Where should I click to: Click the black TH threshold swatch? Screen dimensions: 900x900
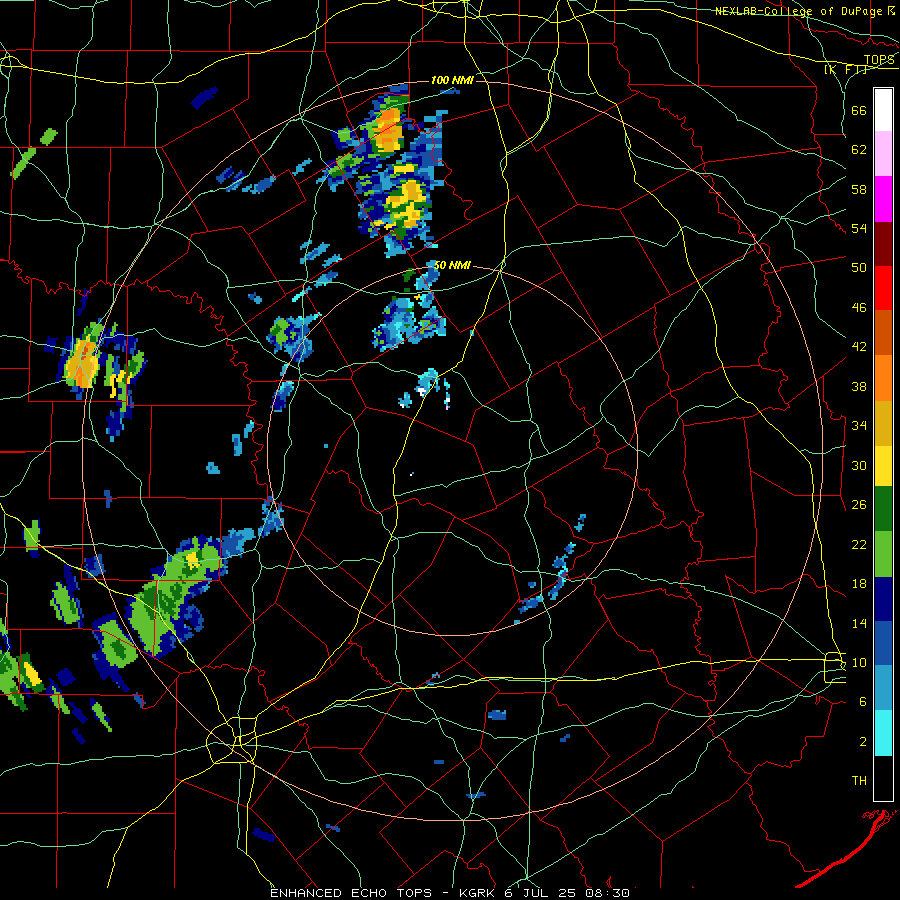coord(883,778)
